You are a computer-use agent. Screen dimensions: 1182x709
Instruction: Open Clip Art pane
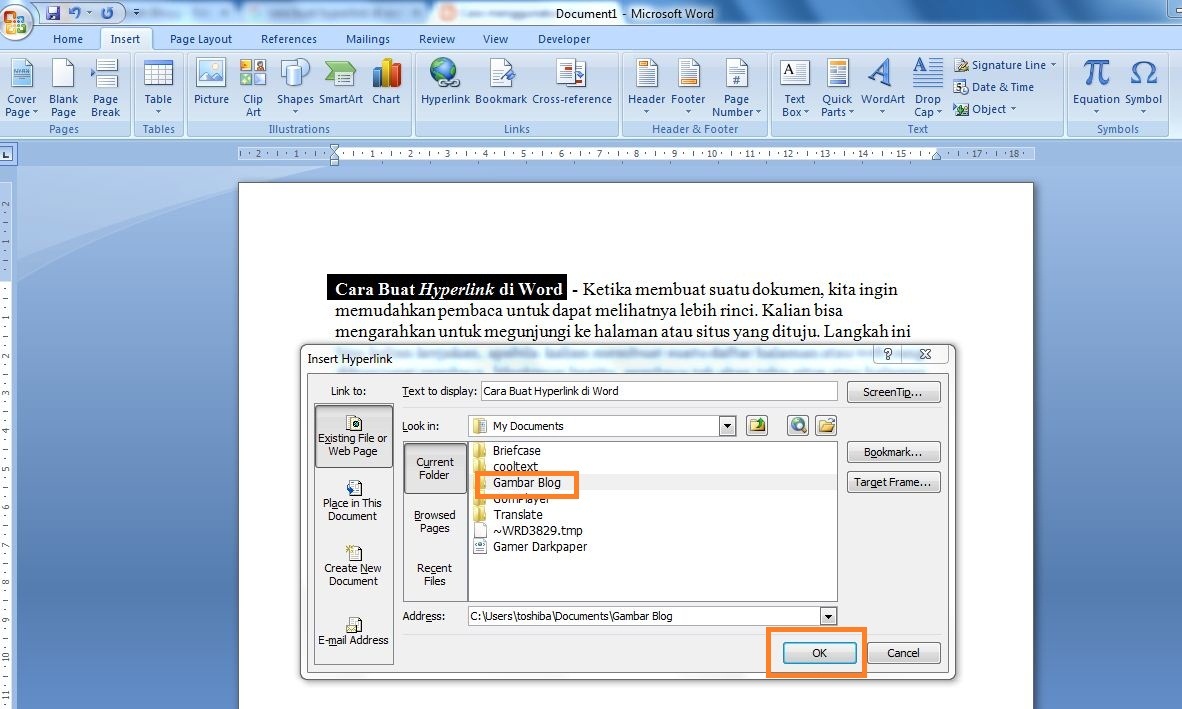point(253,88)
